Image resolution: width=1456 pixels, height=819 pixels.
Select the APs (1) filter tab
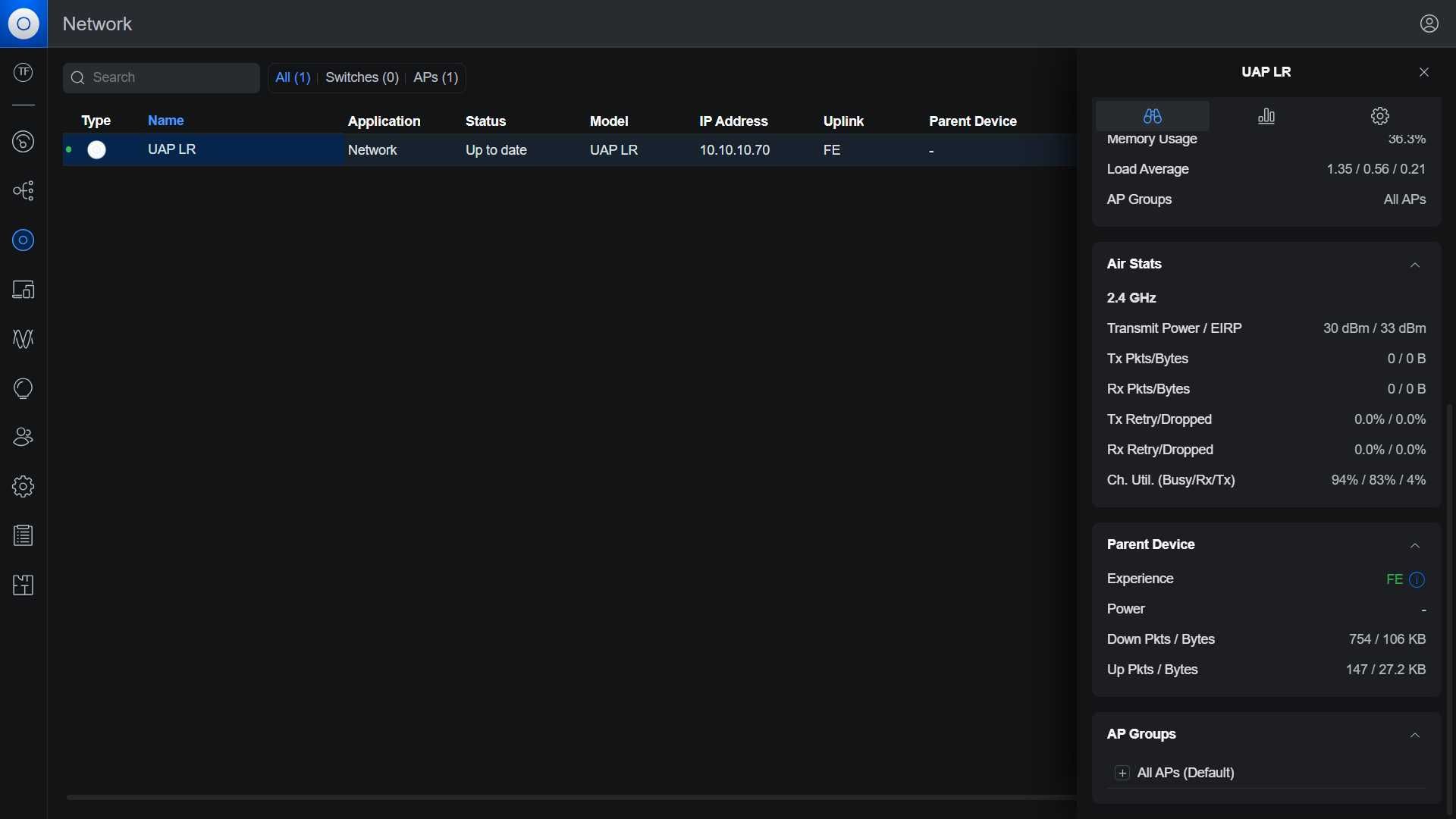pyautogui.click(x=435, y=77)
